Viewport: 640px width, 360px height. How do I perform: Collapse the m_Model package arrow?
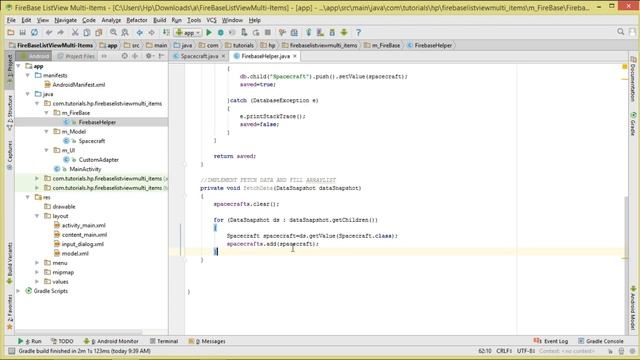pyautogui.click(x=47, y=131)
